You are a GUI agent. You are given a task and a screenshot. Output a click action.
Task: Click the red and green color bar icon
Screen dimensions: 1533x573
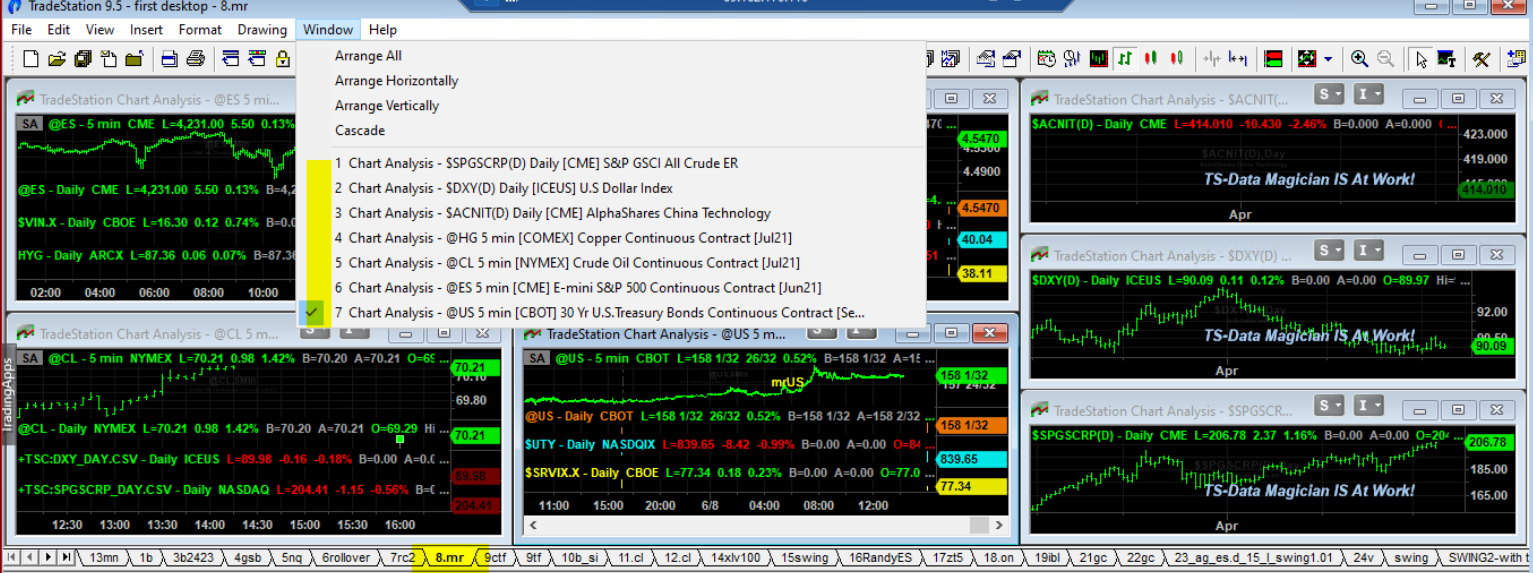click(x=1273, y=59)
